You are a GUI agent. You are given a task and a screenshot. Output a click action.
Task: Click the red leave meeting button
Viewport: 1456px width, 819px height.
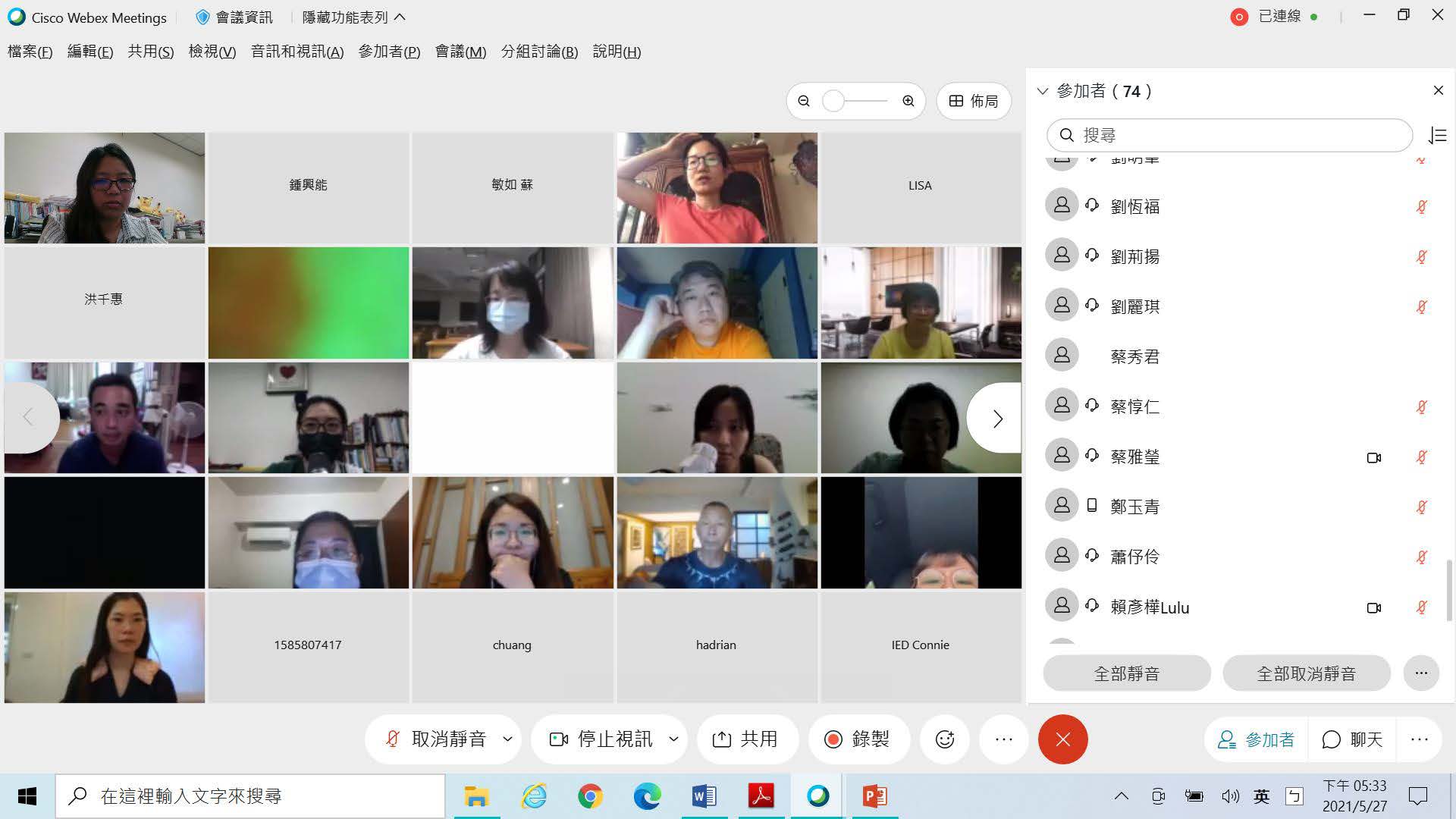click(x=1062, y=739)
